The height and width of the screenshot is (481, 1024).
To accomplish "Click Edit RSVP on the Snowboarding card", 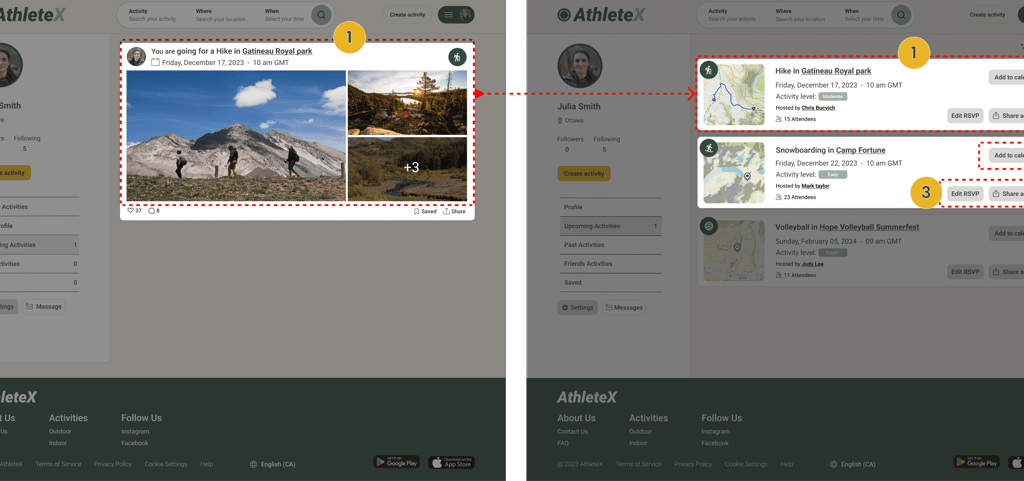I will tap(965, 194).
